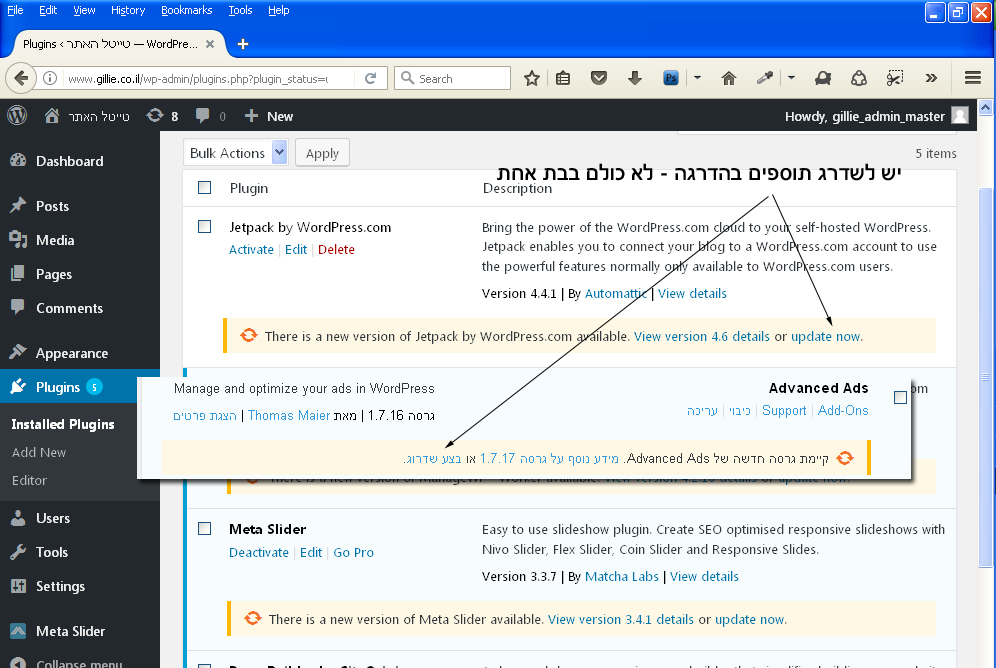Tick the select-all plugins checkbox

pos(205,187)
